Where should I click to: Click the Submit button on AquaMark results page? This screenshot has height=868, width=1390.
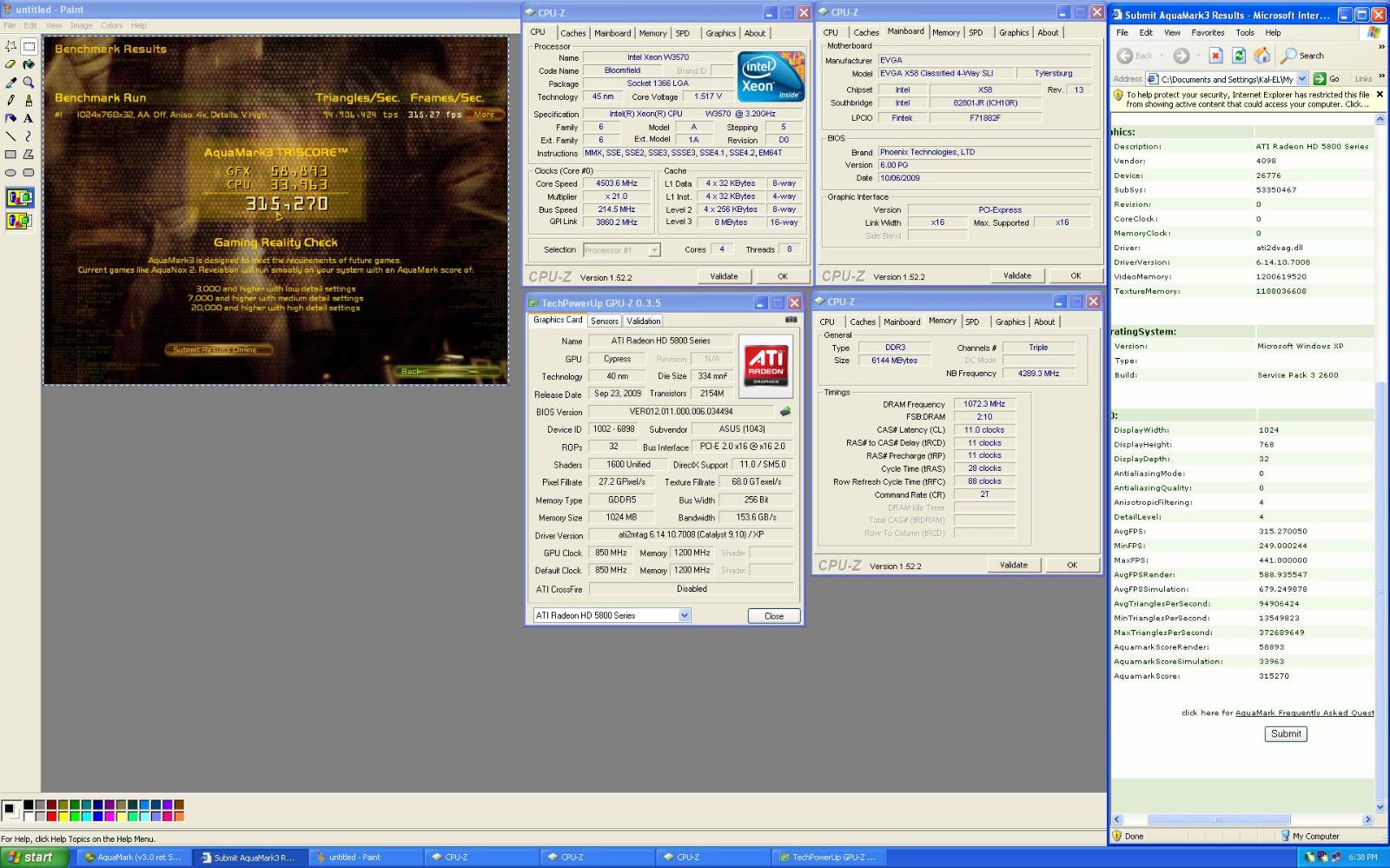(1286, 734)
